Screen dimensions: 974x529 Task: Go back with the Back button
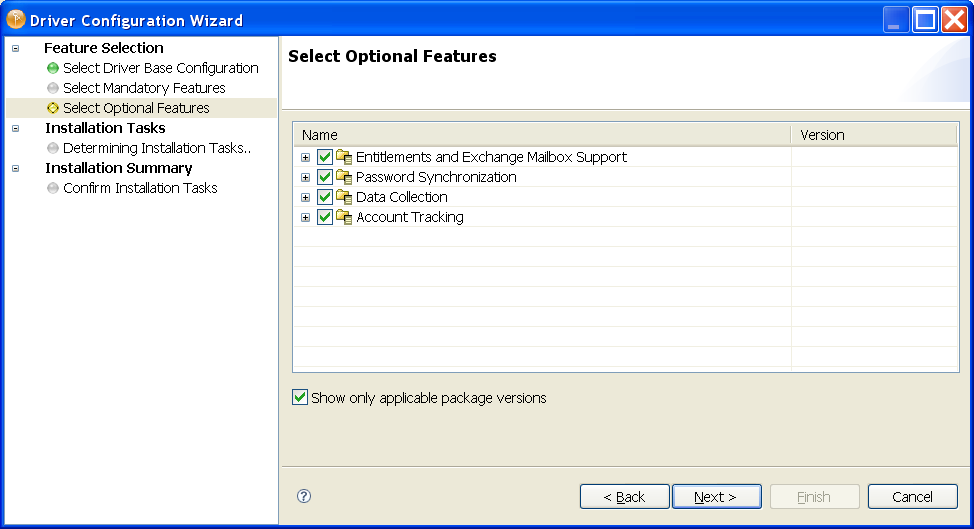624,497
